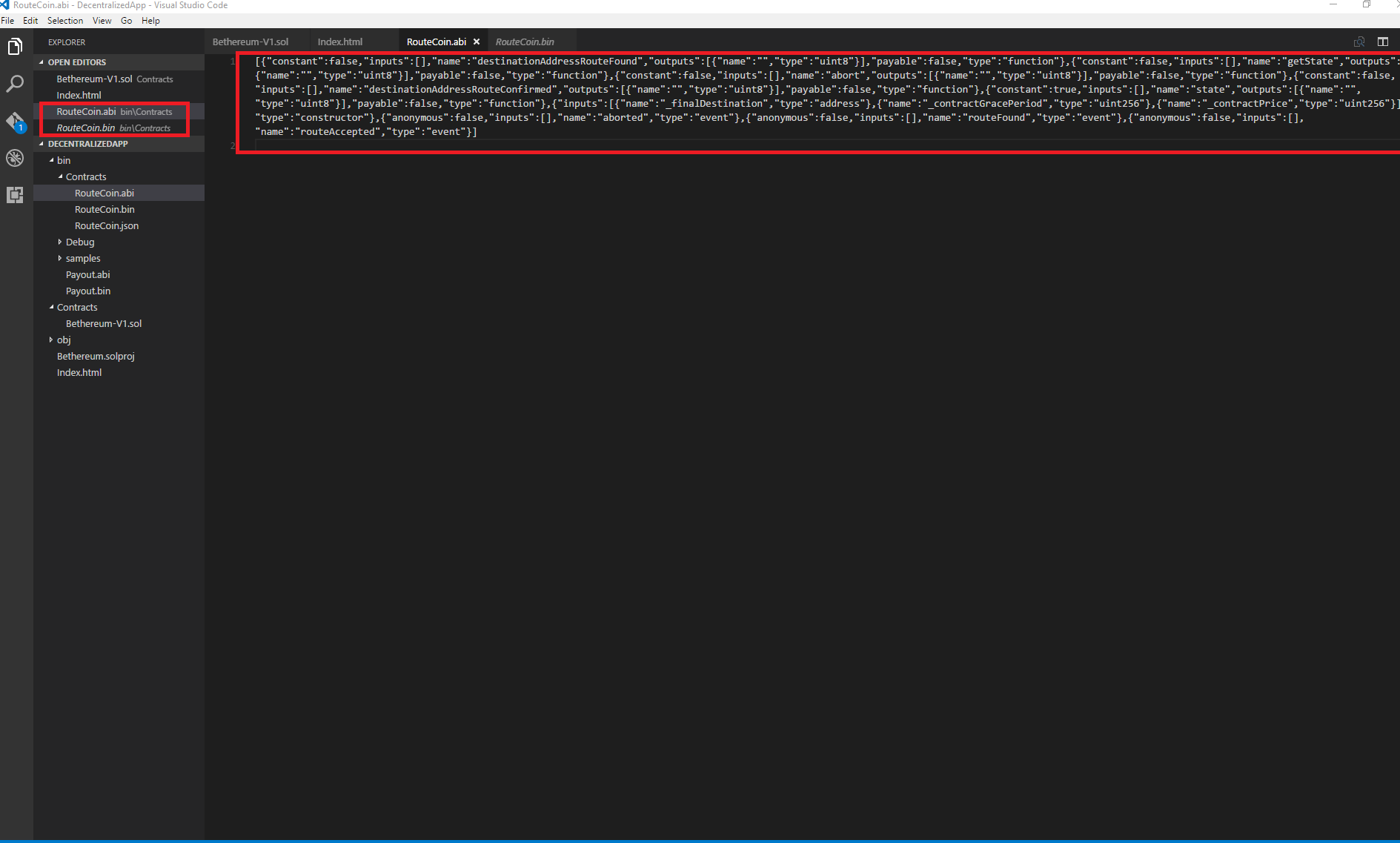Image resolution: width=1400 pixels, height=843 pixels.
Task: Expand the samples folder
Action: (60, 258)
